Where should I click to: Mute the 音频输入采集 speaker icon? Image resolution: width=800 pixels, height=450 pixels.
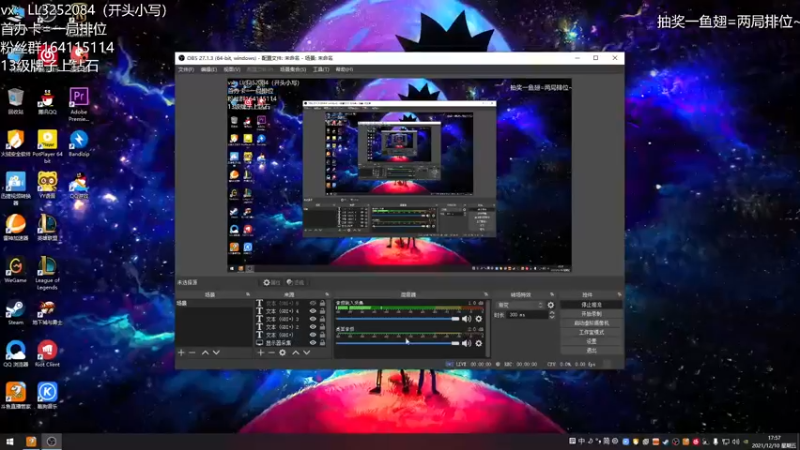[466, 319]
